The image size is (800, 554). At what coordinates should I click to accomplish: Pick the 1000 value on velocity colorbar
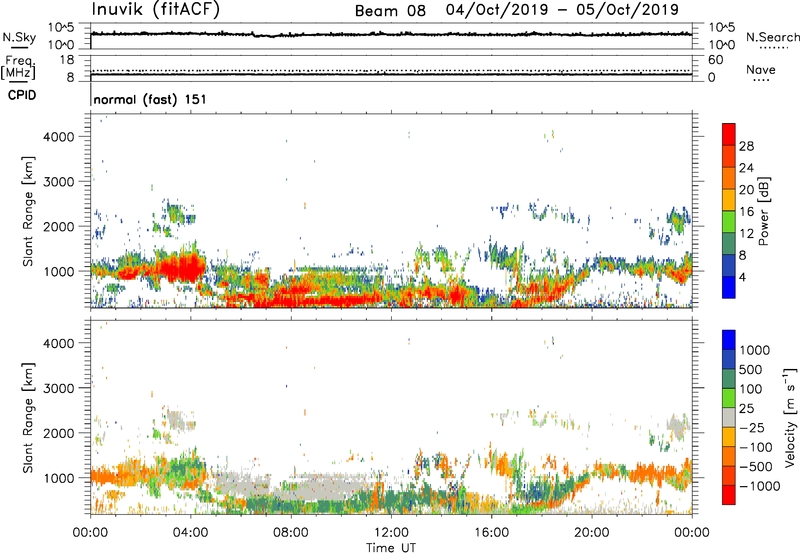click(754, 350)
